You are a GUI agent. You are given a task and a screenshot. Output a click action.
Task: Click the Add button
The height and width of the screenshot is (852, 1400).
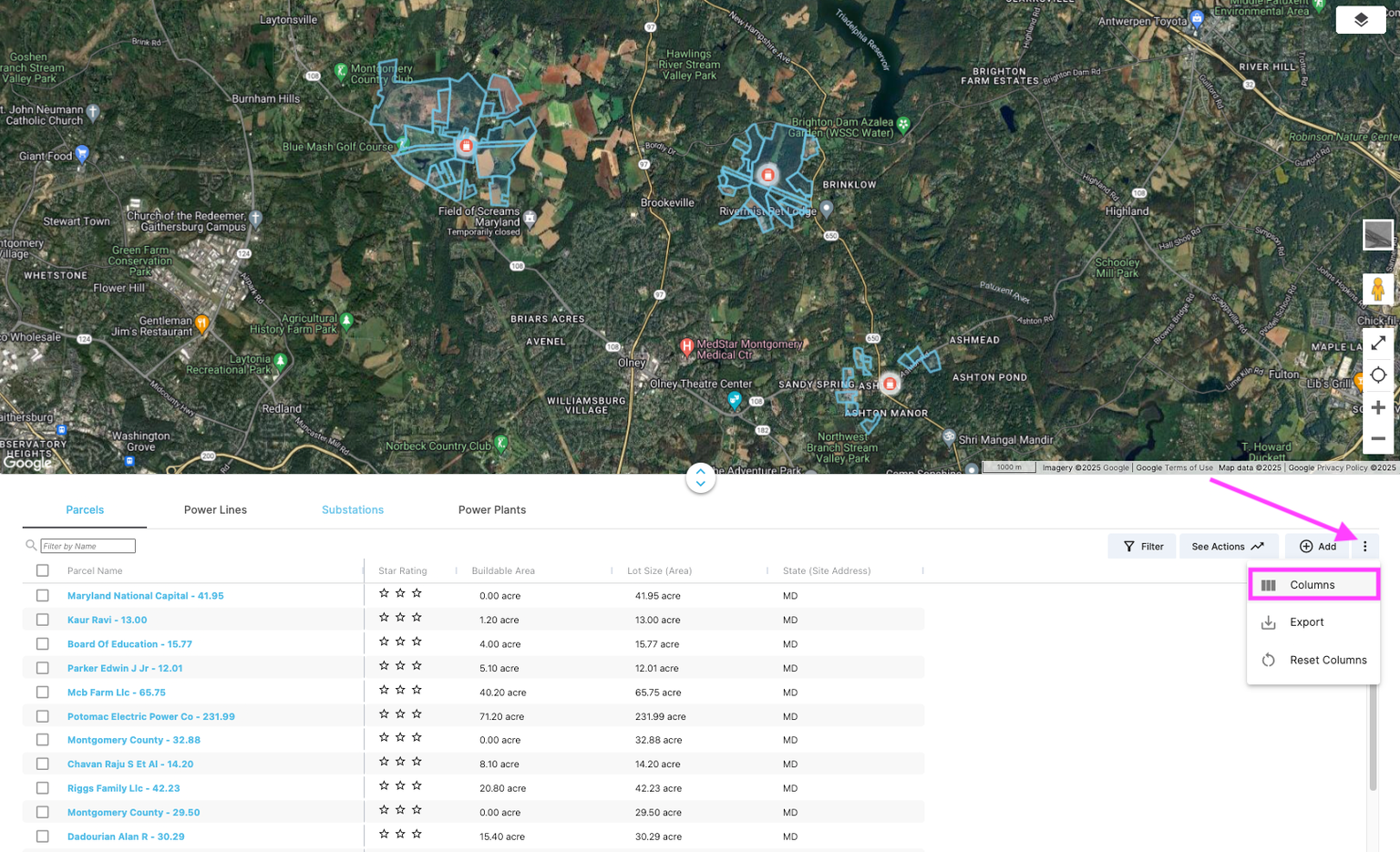coord(1316,546)
